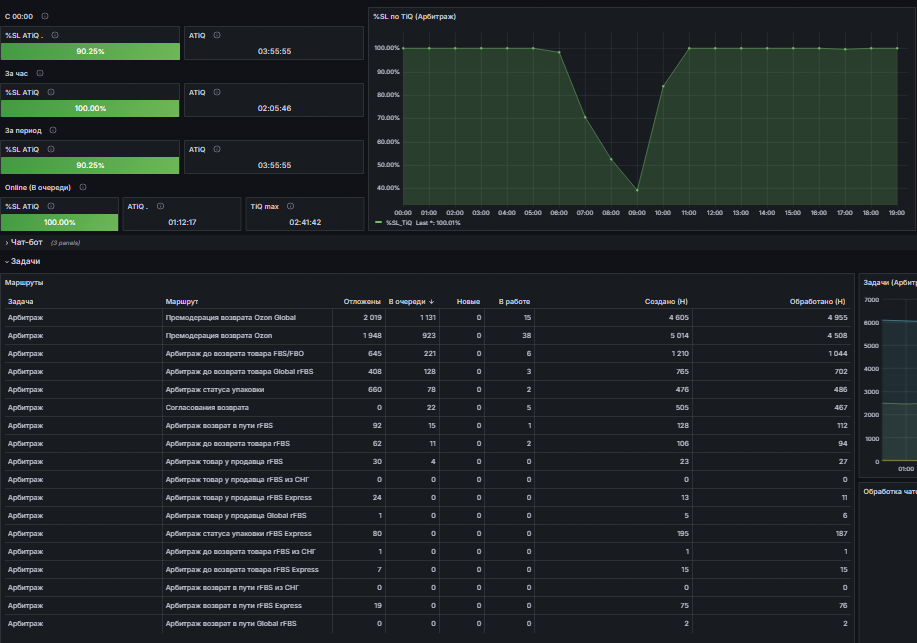Click info icon on 'ATIQ .' online panel

(x=161, y=206)
